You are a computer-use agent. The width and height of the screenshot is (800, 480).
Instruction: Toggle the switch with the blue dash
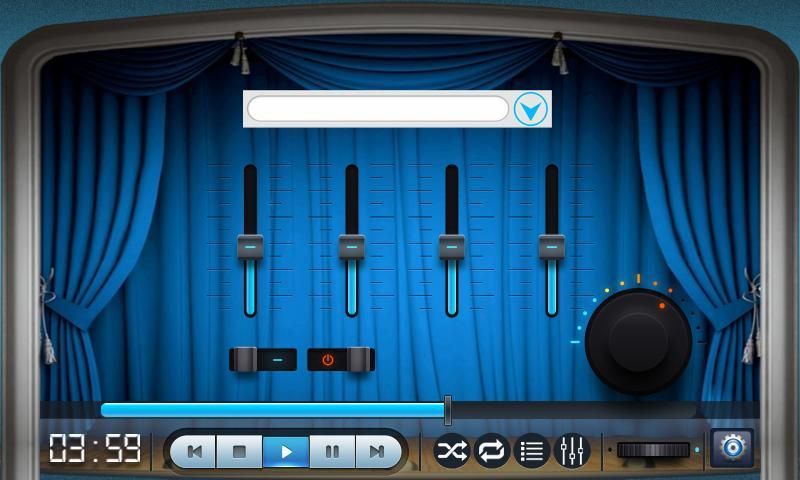263,359
